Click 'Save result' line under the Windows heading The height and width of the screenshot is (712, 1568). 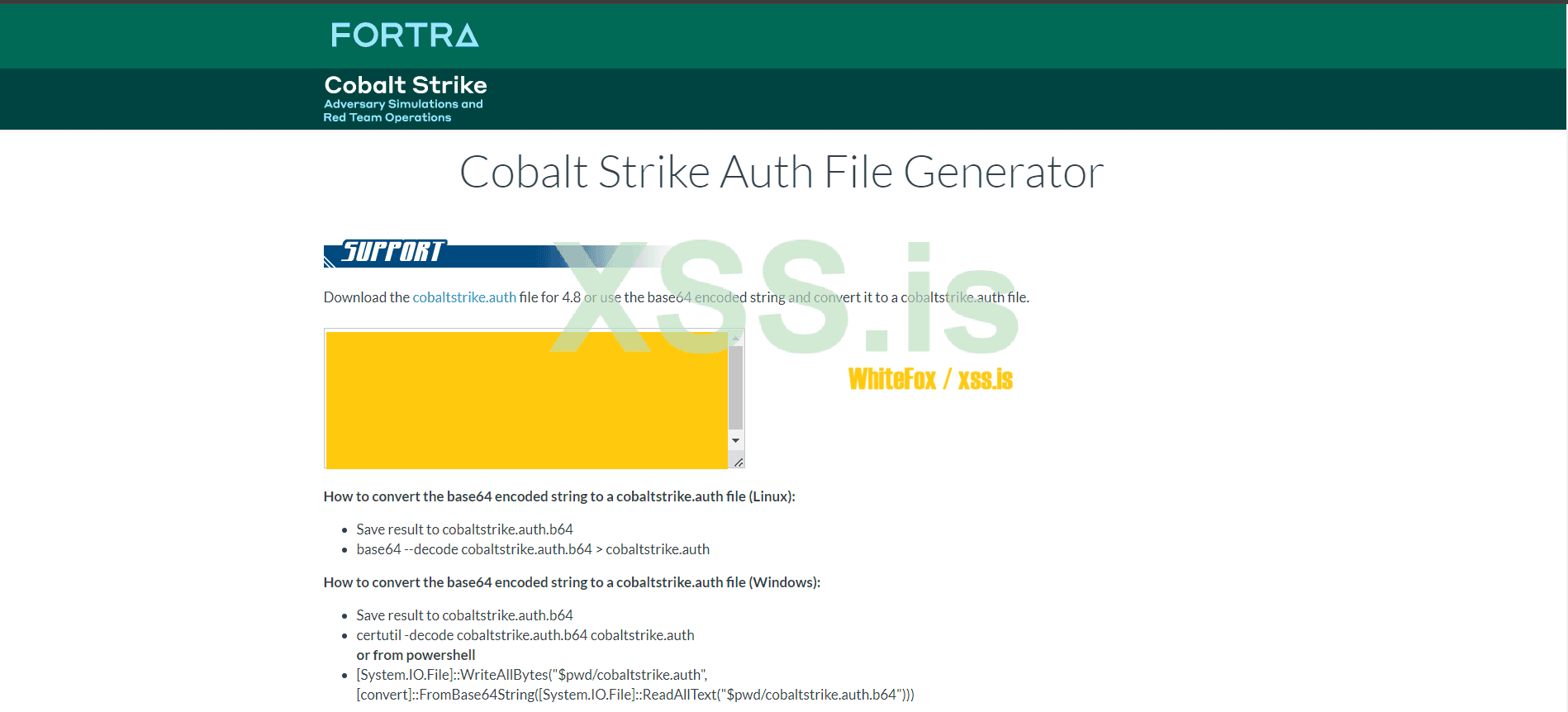(464, 615)
